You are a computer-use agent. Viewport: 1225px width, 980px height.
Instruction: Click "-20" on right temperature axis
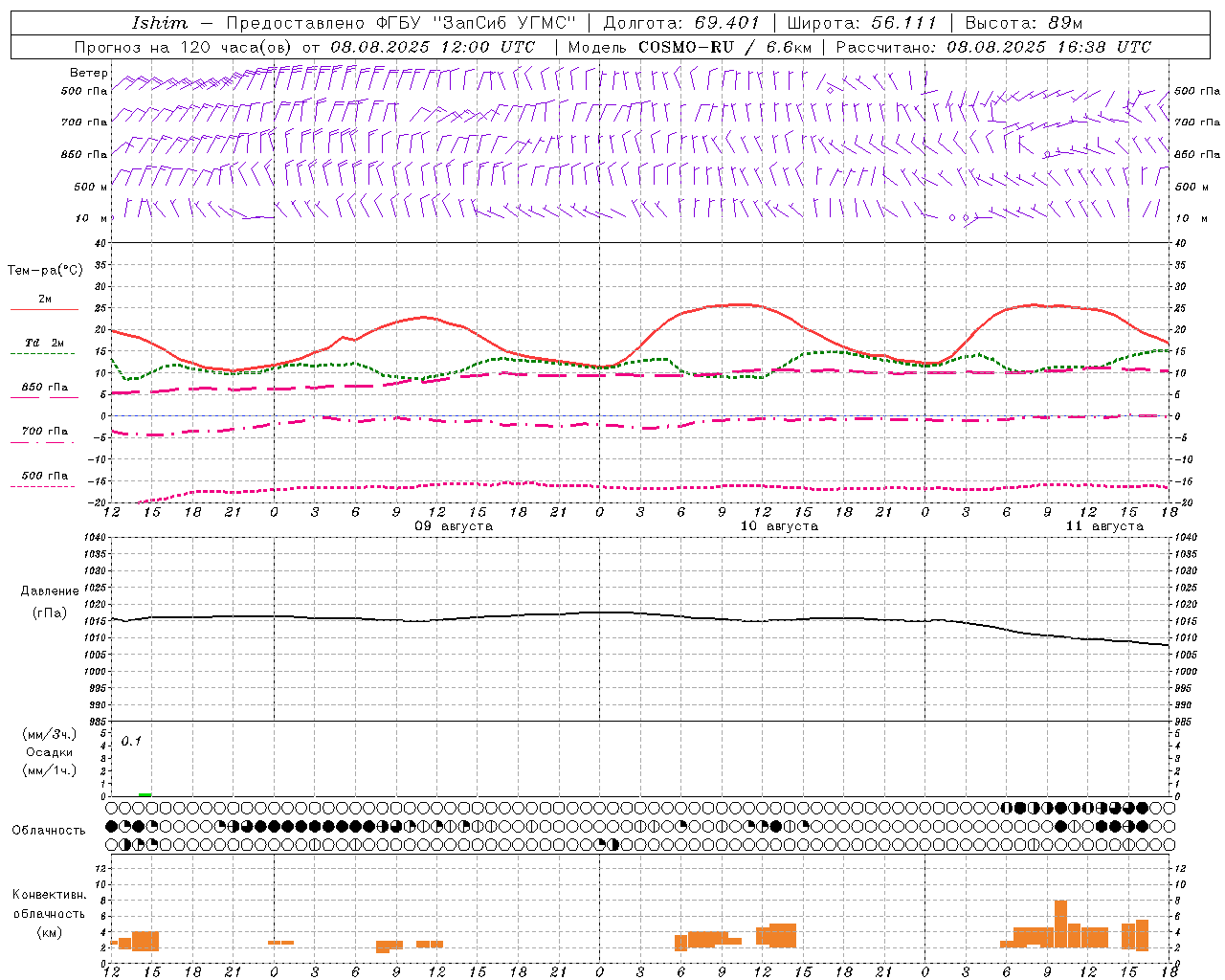pyautogui.click(x=1182, y=502)
